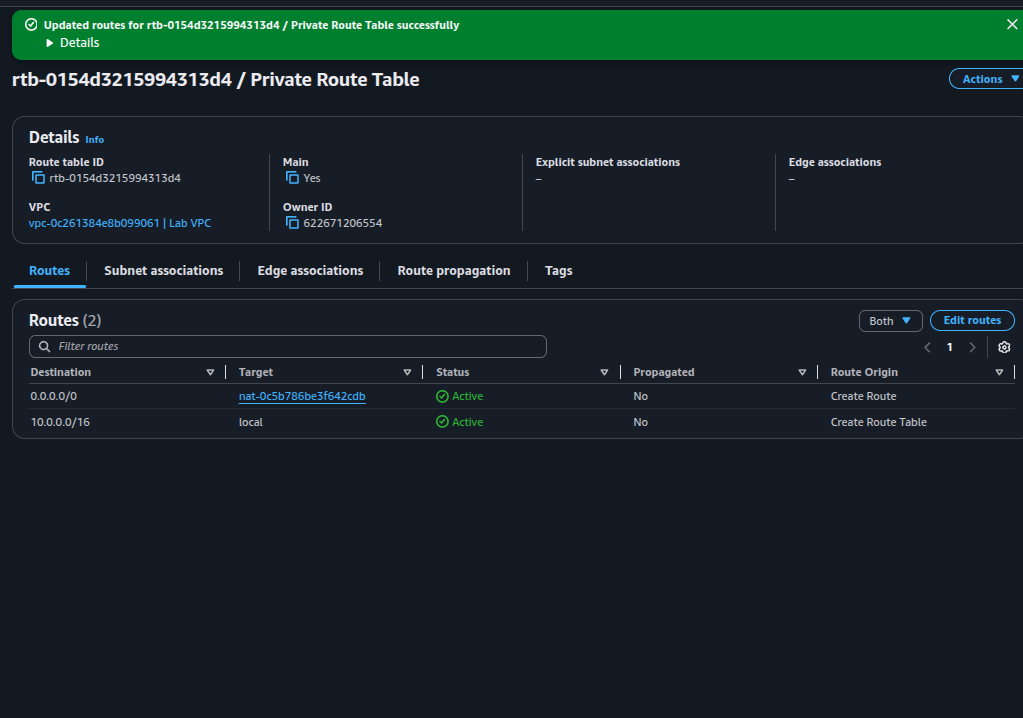Select the 10.0.0.0/16 destination cell
Screen dimensions: 1023x718
(60, 422)
